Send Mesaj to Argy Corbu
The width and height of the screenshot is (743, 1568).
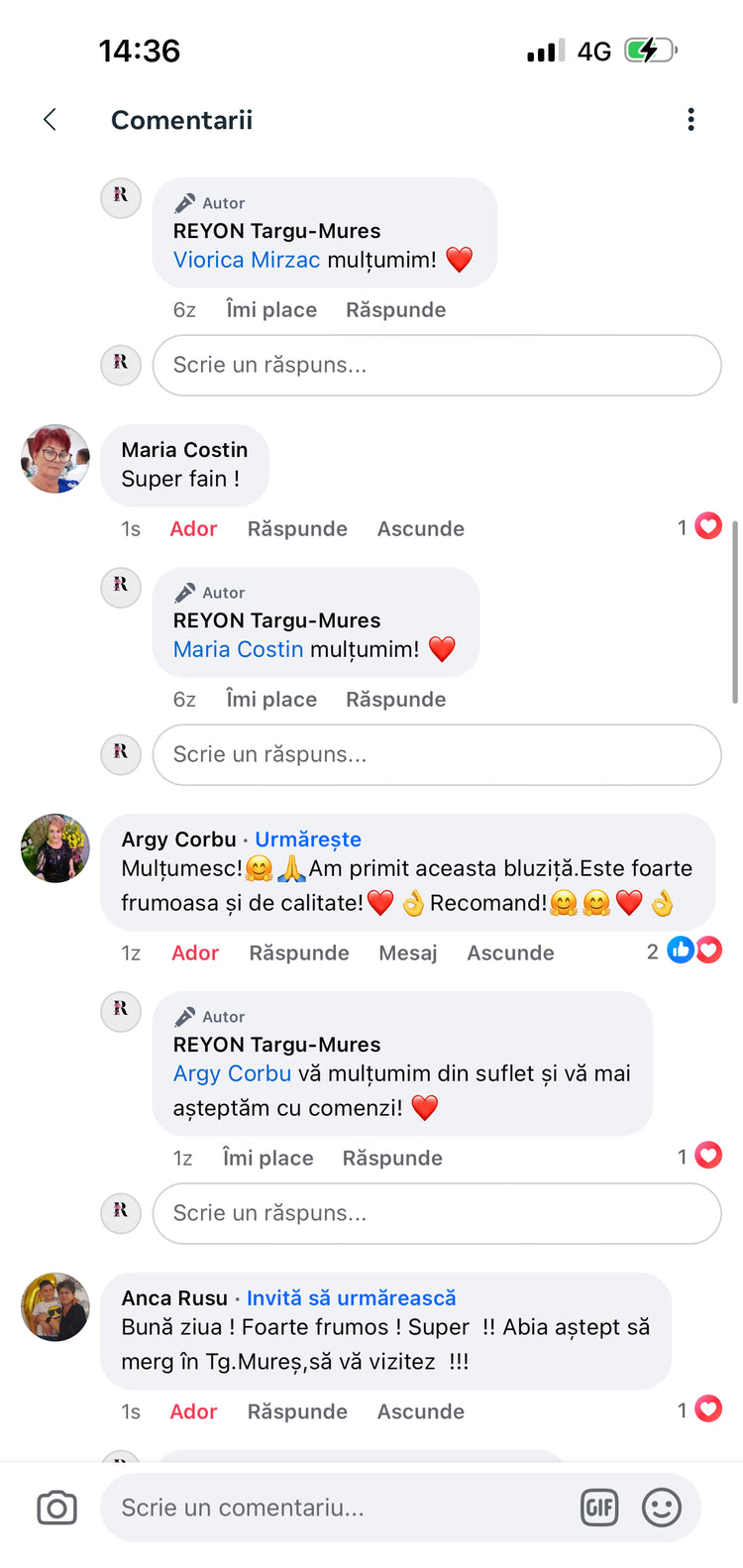tap(408, 952)
